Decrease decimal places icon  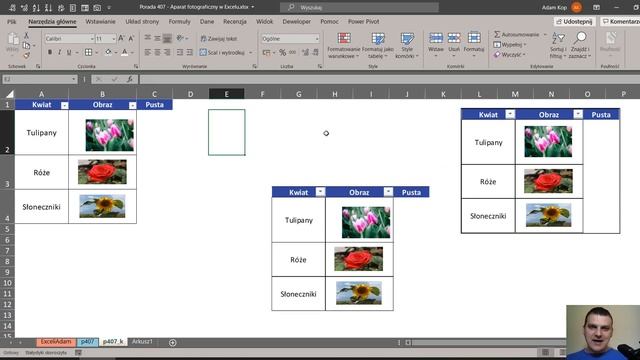(x=316, y=52)
